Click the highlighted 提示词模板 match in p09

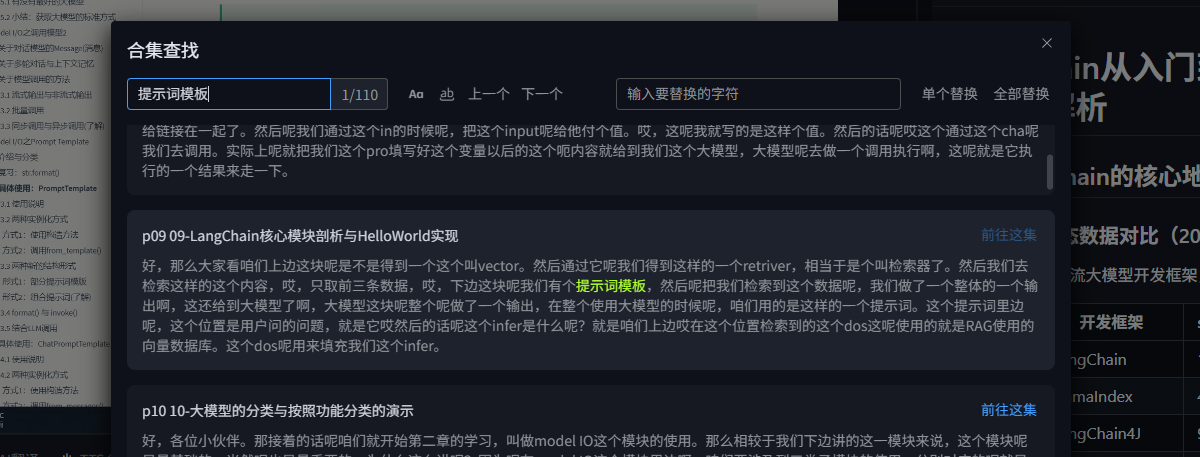pos(610,285)
